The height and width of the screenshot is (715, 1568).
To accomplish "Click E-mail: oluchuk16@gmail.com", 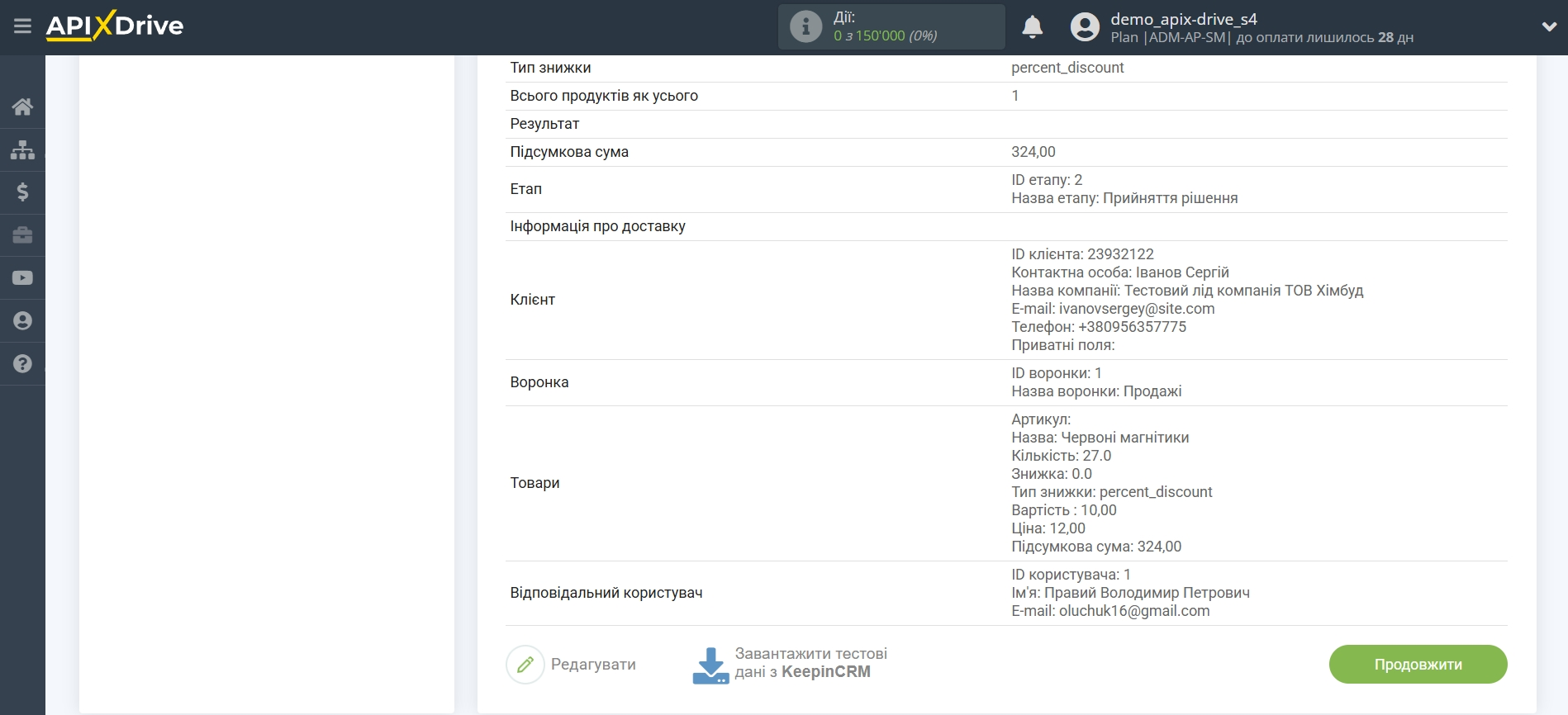I will [x=1110, y=611].
